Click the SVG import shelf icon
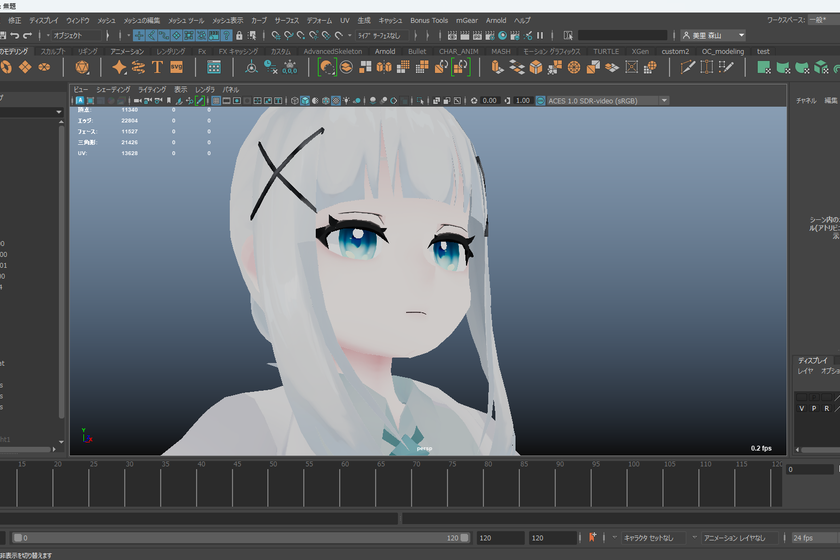The width and height of the screenshot is (840, 560). coord(177,67)
